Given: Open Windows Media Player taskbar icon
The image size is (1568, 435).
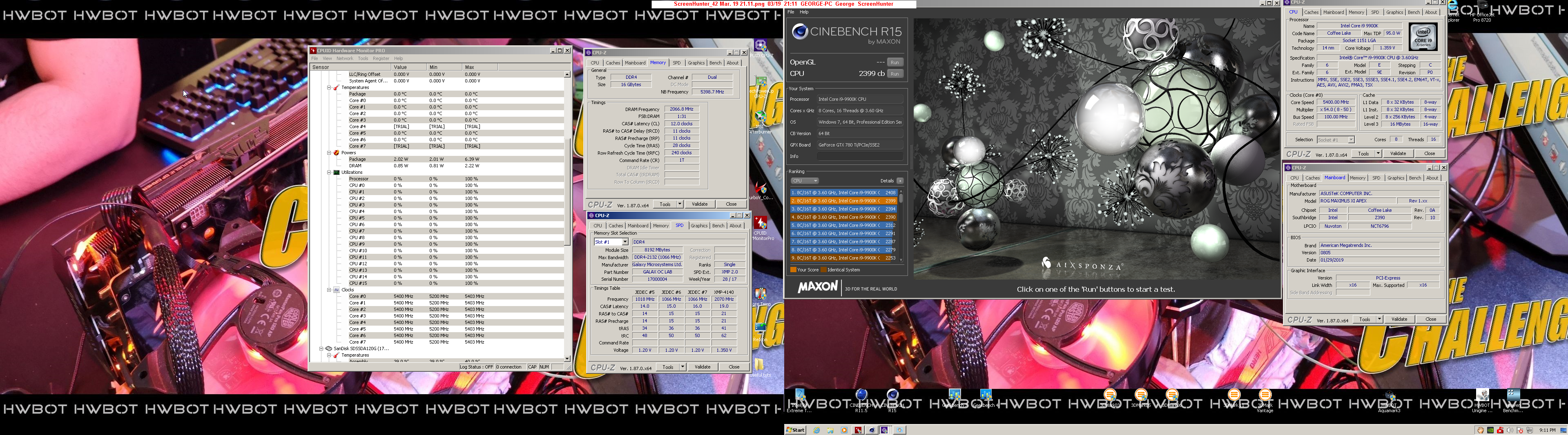Looking at the screenshot, I should point(844,430).
